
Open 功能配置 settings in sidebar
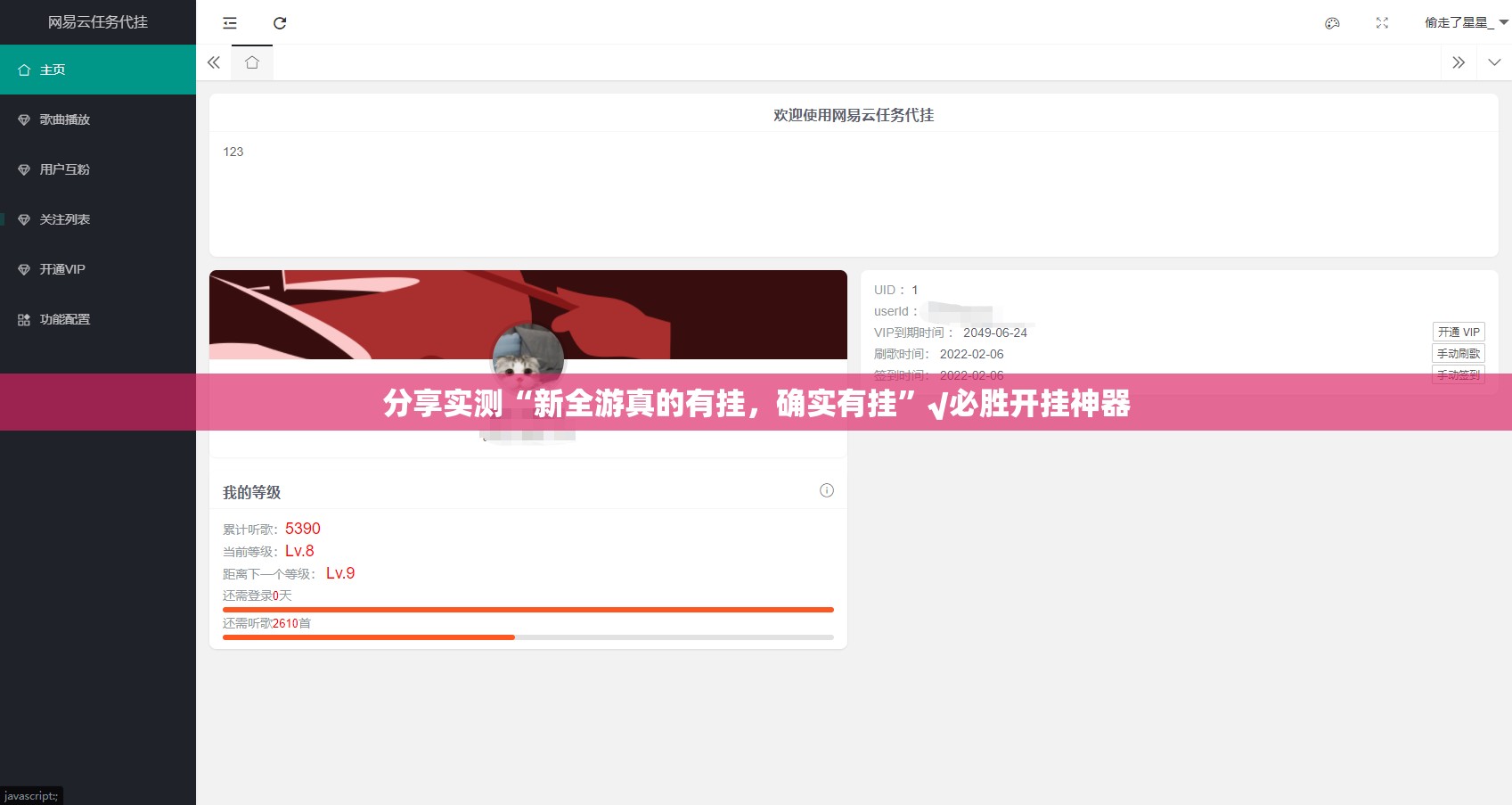[x=97, y=319]
